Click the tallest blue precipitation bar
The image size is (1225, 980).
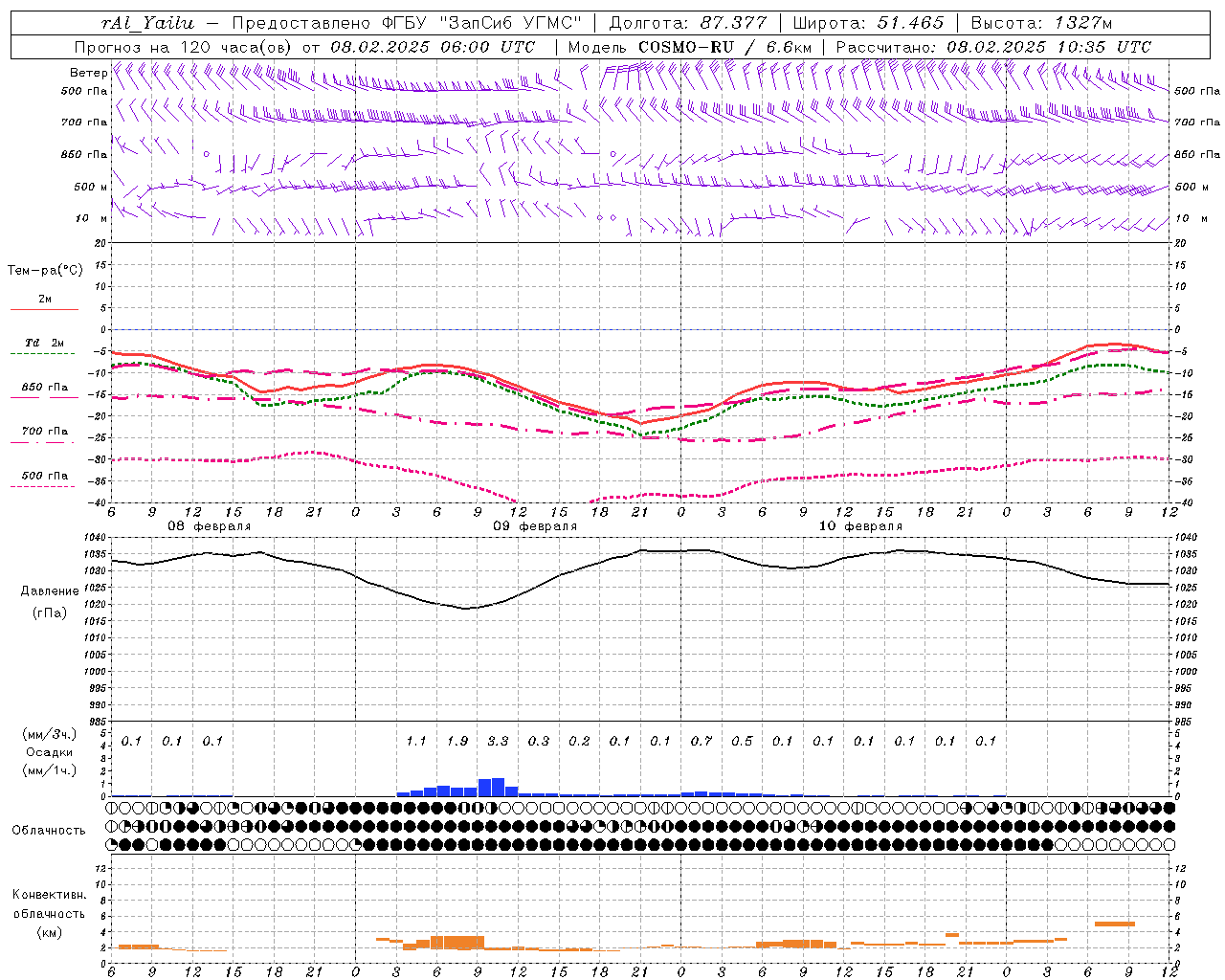coord(498,787)
